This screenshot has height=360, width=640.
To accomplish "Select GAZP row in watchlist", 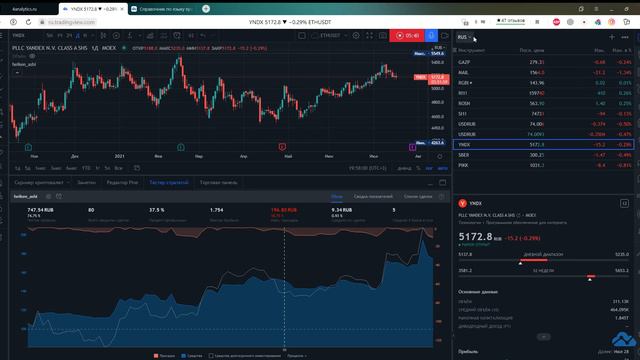I will pos(544,62).
